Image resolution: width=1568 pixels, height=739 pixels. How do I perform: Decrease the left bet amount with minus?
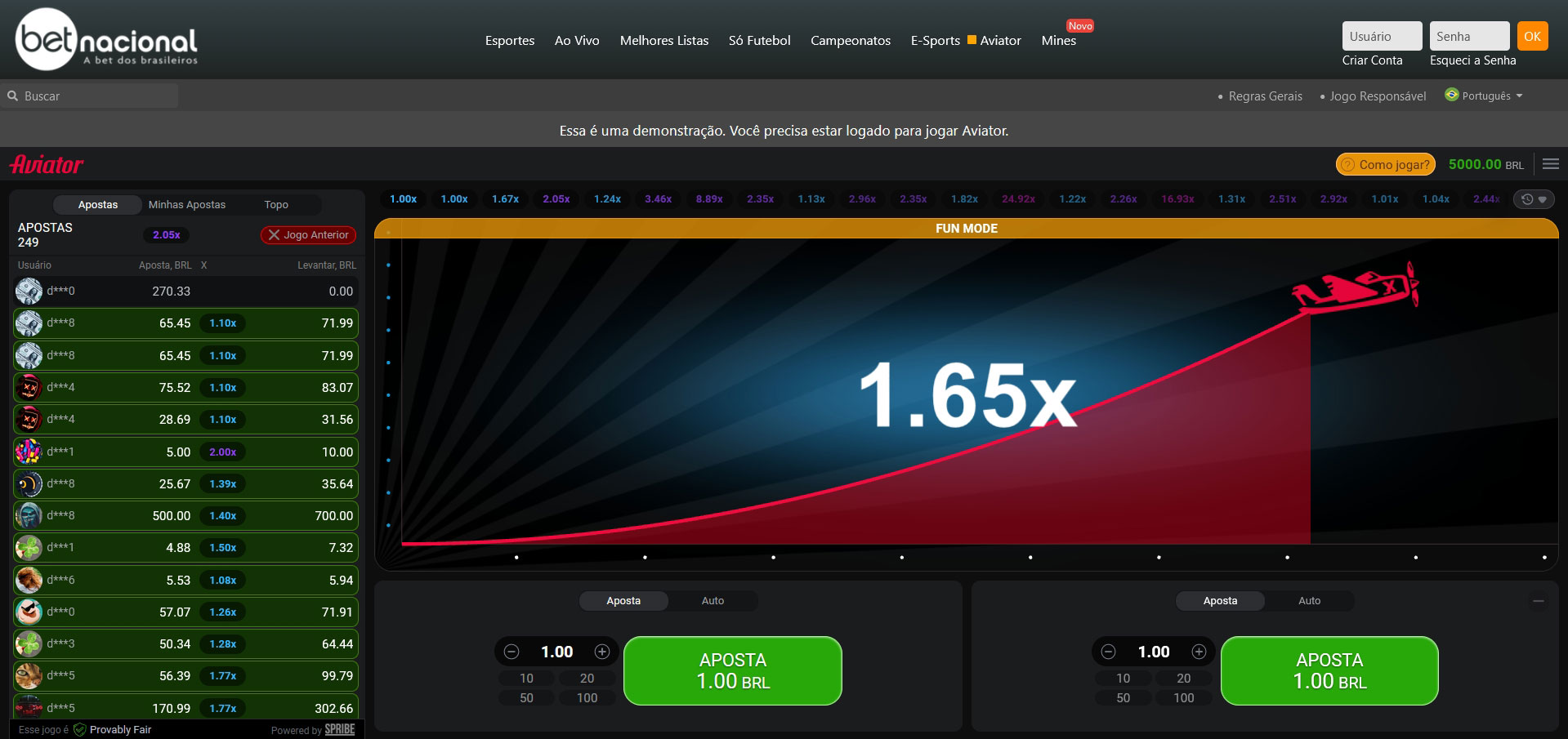point(511,652)
